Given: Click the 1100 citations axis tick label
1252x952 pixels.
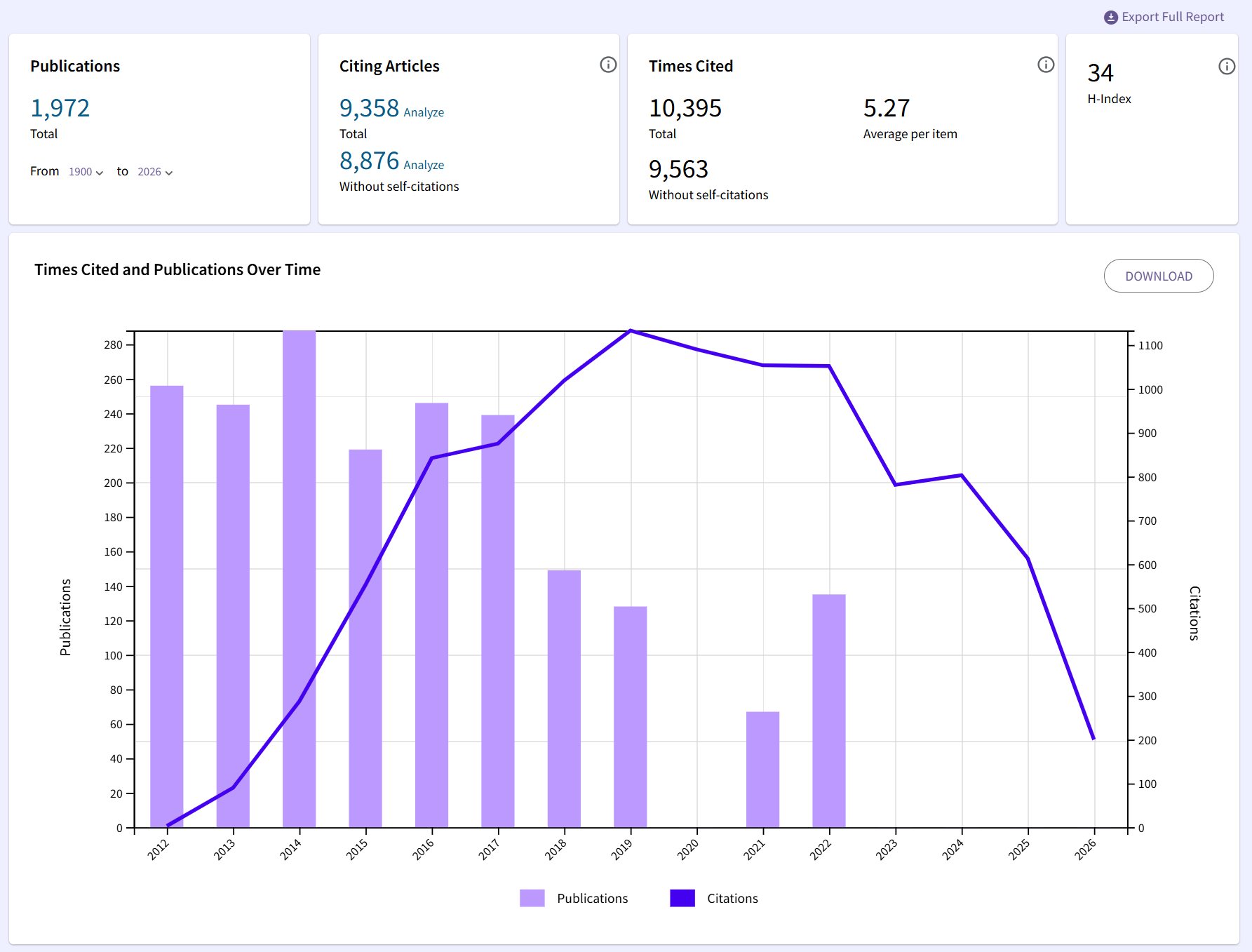Looking at the screenshot, I should pos(1150,345).
